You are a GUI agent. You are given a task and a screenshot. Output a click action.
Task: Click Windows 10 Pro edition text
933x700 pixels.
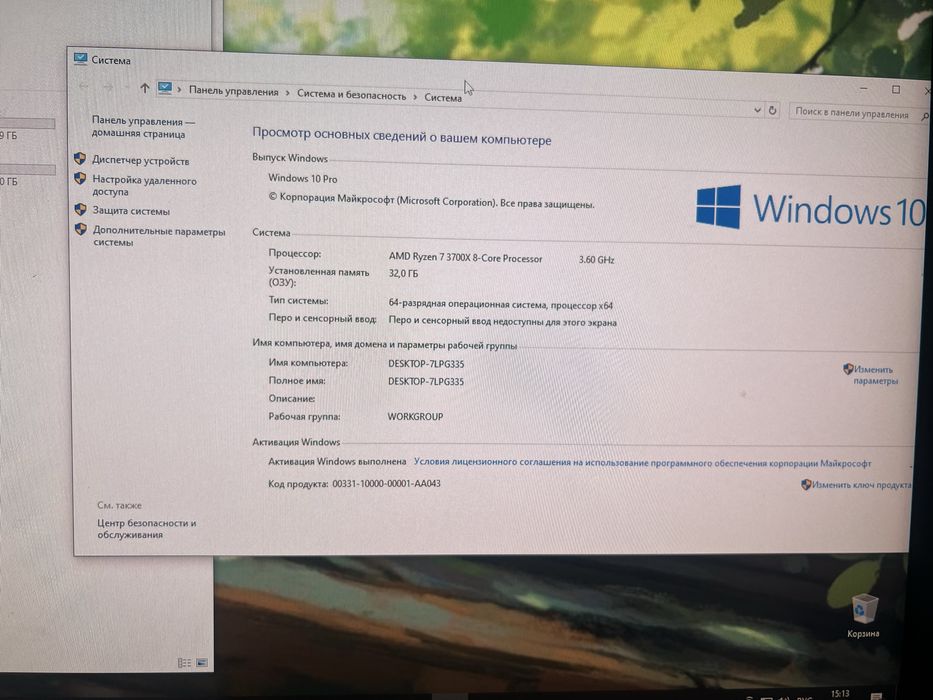(x=302, y=178)
